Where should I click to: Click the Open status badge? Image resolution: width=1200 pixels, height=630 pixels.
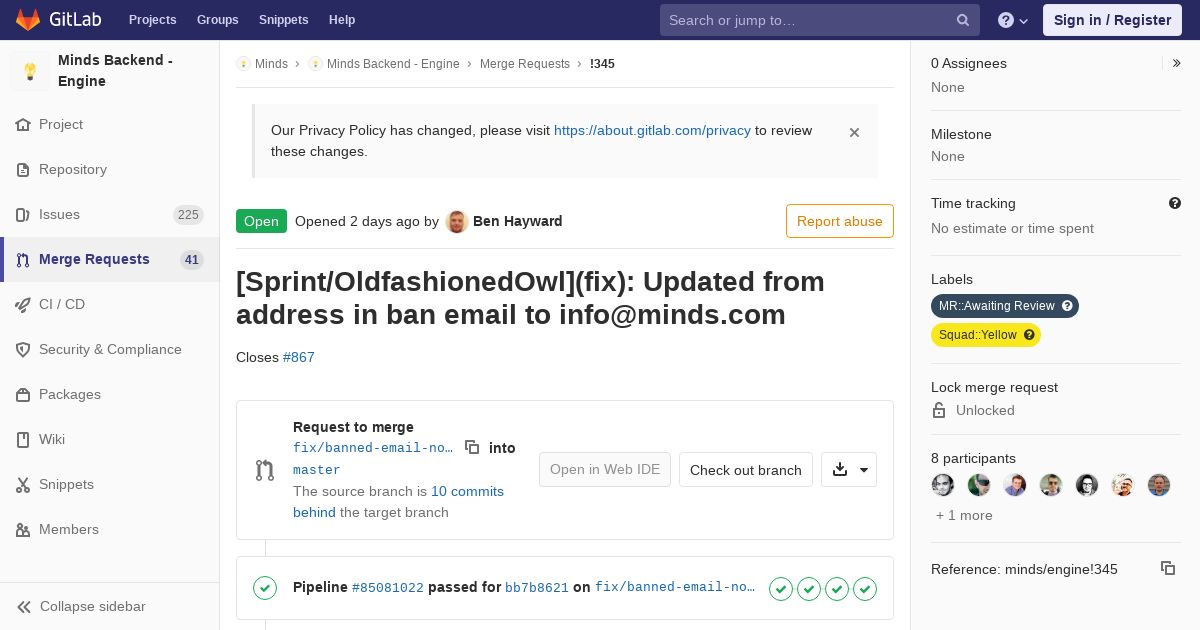tap(261, 221)
